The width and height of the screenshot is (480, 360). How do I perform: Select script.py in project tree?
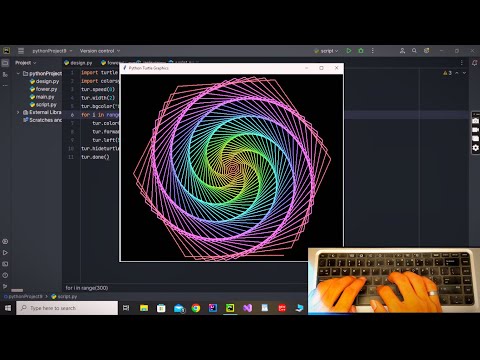(x=43, y=105)
